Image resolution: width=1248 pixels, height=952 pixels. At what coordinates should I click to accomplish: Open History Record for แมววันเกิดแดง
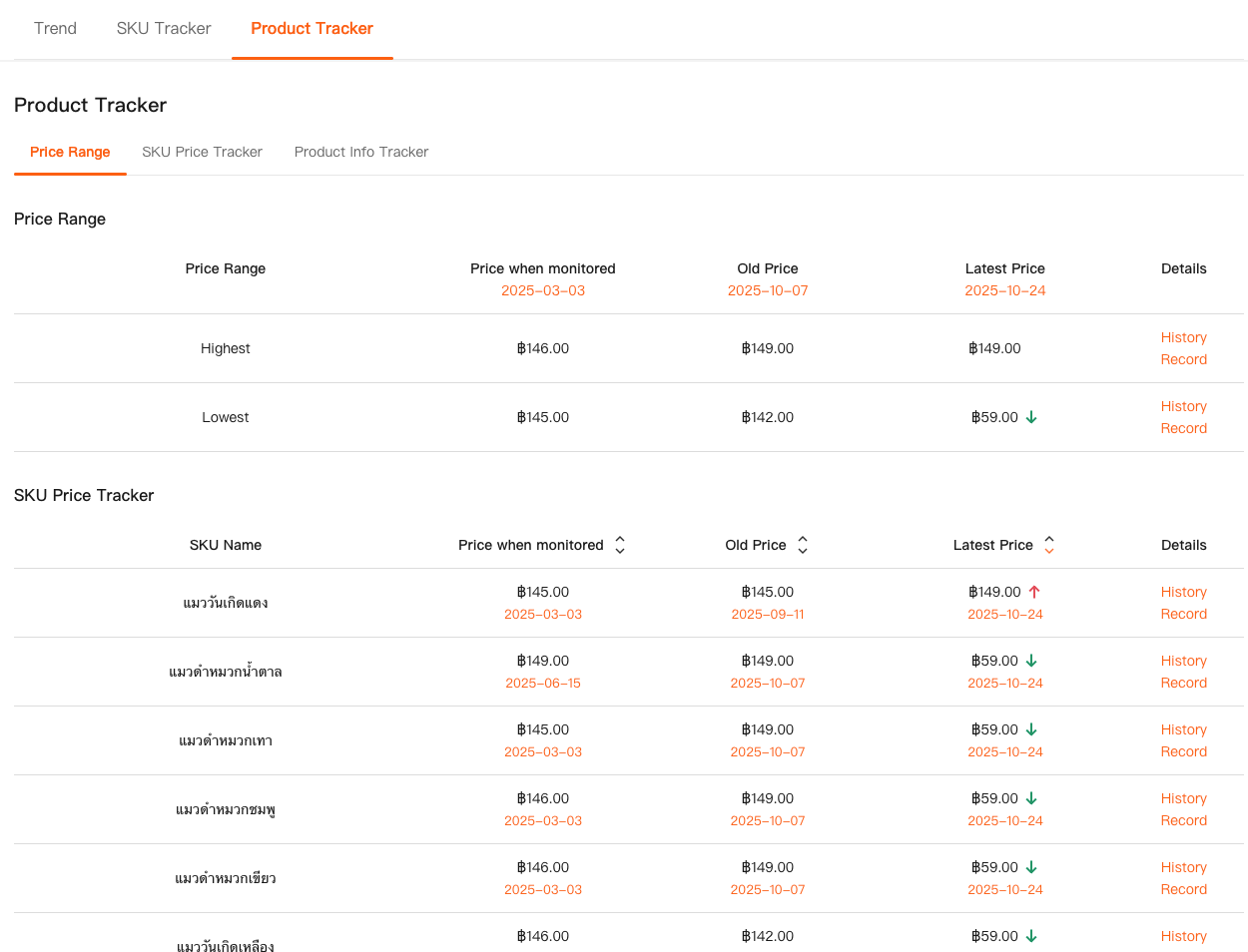pos(1183,603)
